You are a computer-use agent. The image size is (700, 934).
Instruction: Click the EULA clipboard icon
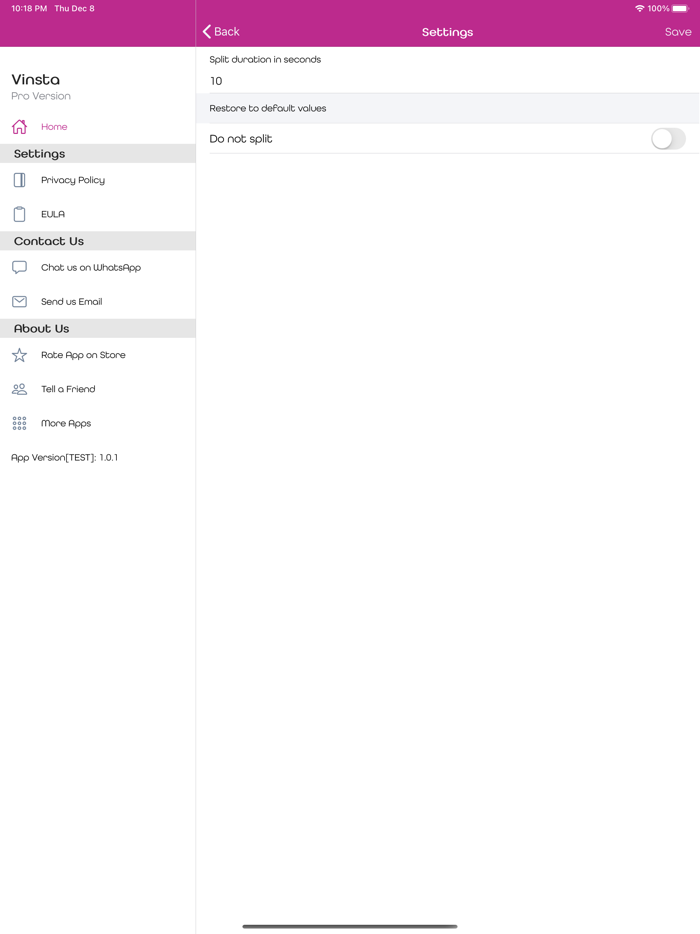click(20, 214)
